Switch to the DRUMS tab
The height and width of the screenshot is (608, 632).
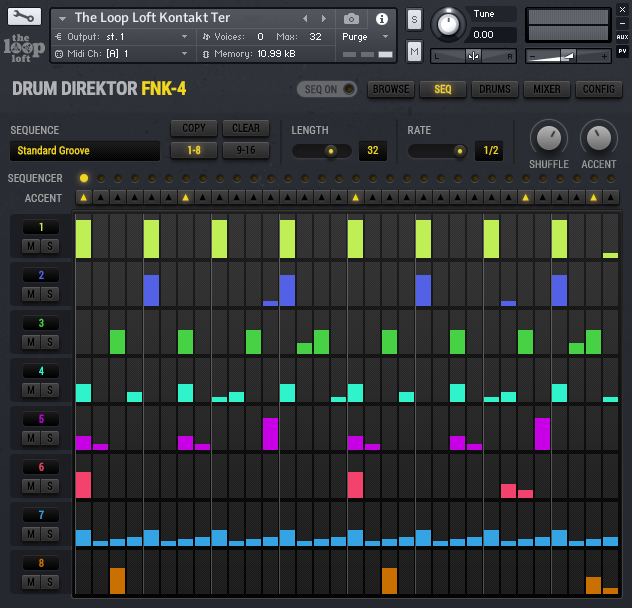point(495,89)
